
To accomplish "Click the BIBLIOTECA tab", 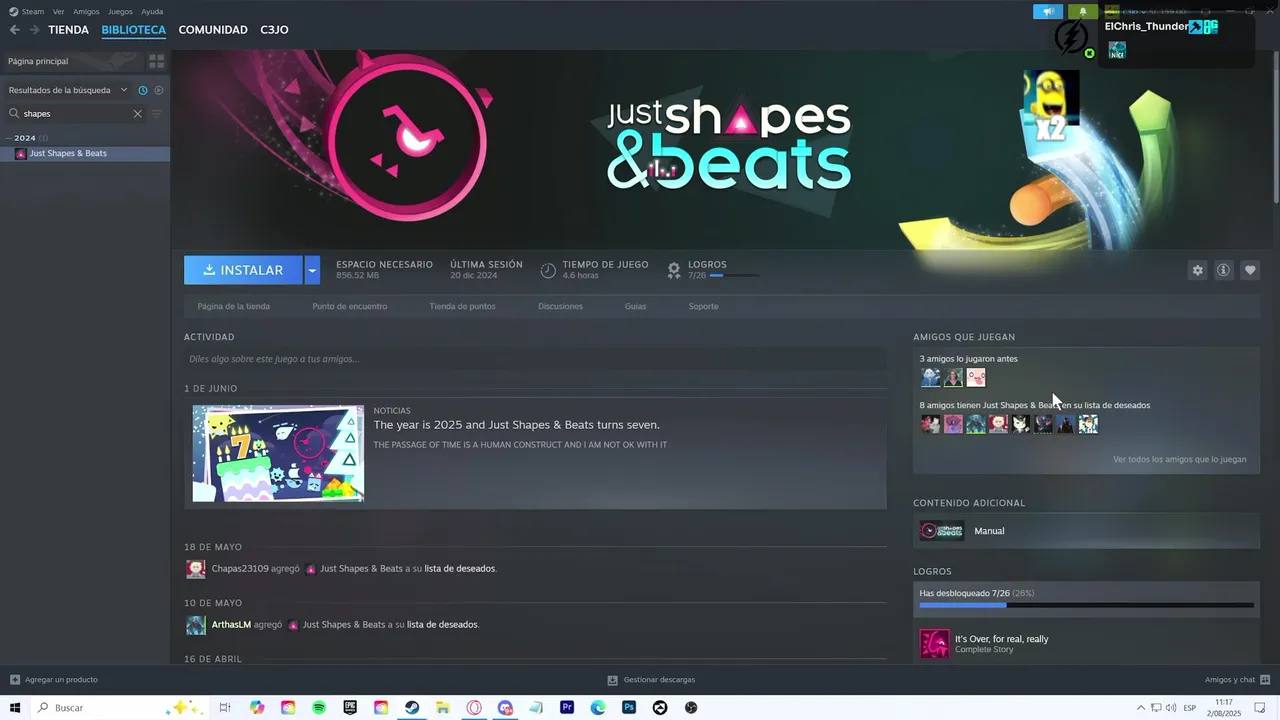I will [133, 30].
